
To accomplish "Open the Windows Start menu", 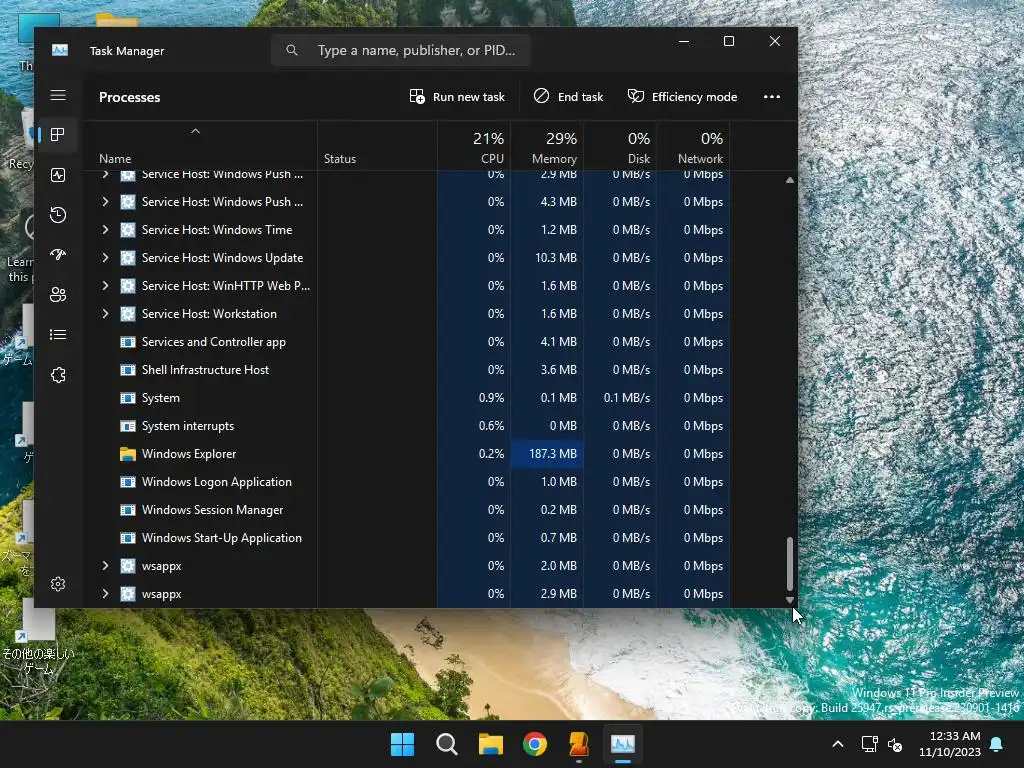I will click(402, 744).
